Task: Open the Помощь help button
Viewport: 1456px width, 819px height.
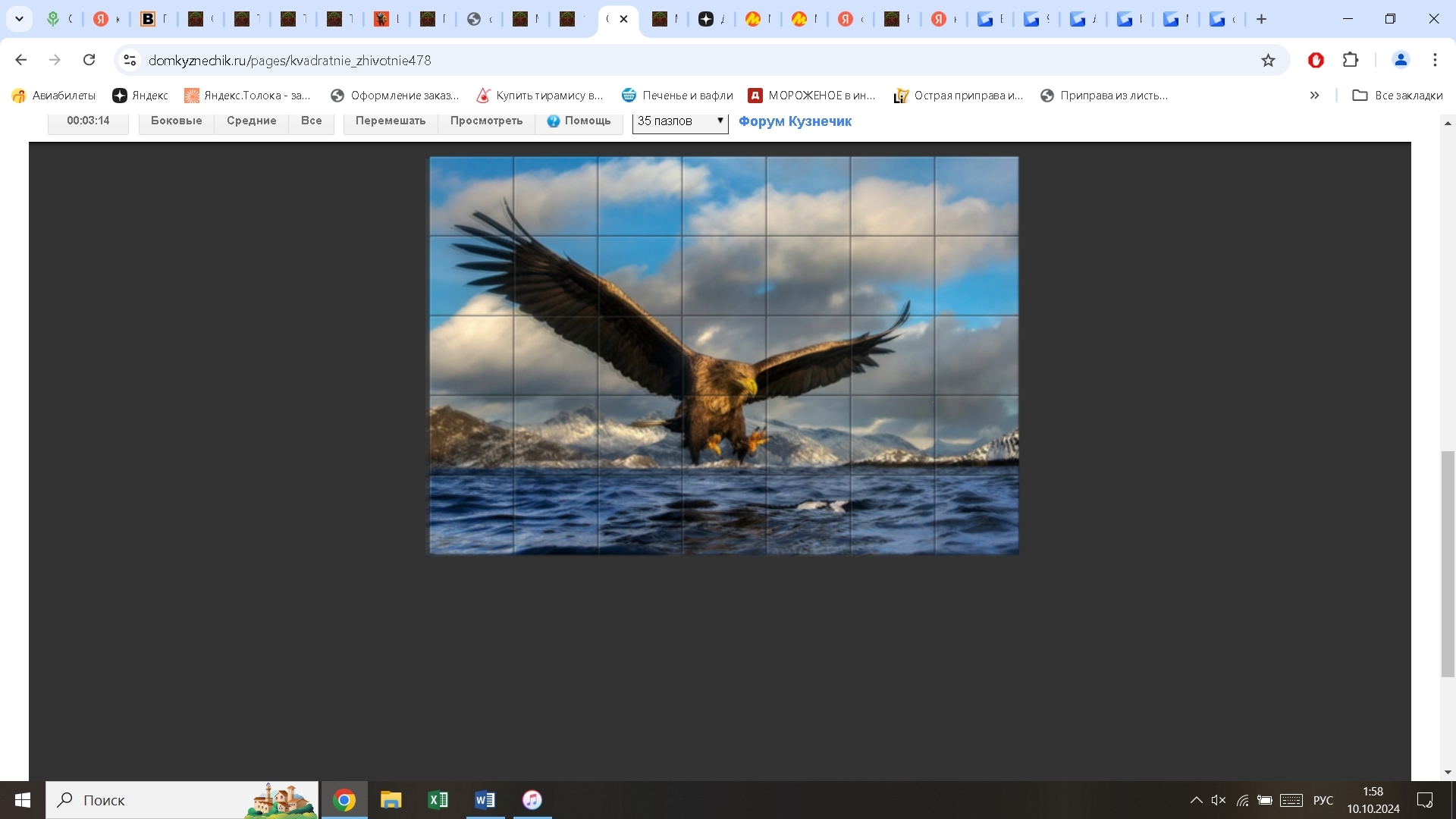Action: pos(579,121)
